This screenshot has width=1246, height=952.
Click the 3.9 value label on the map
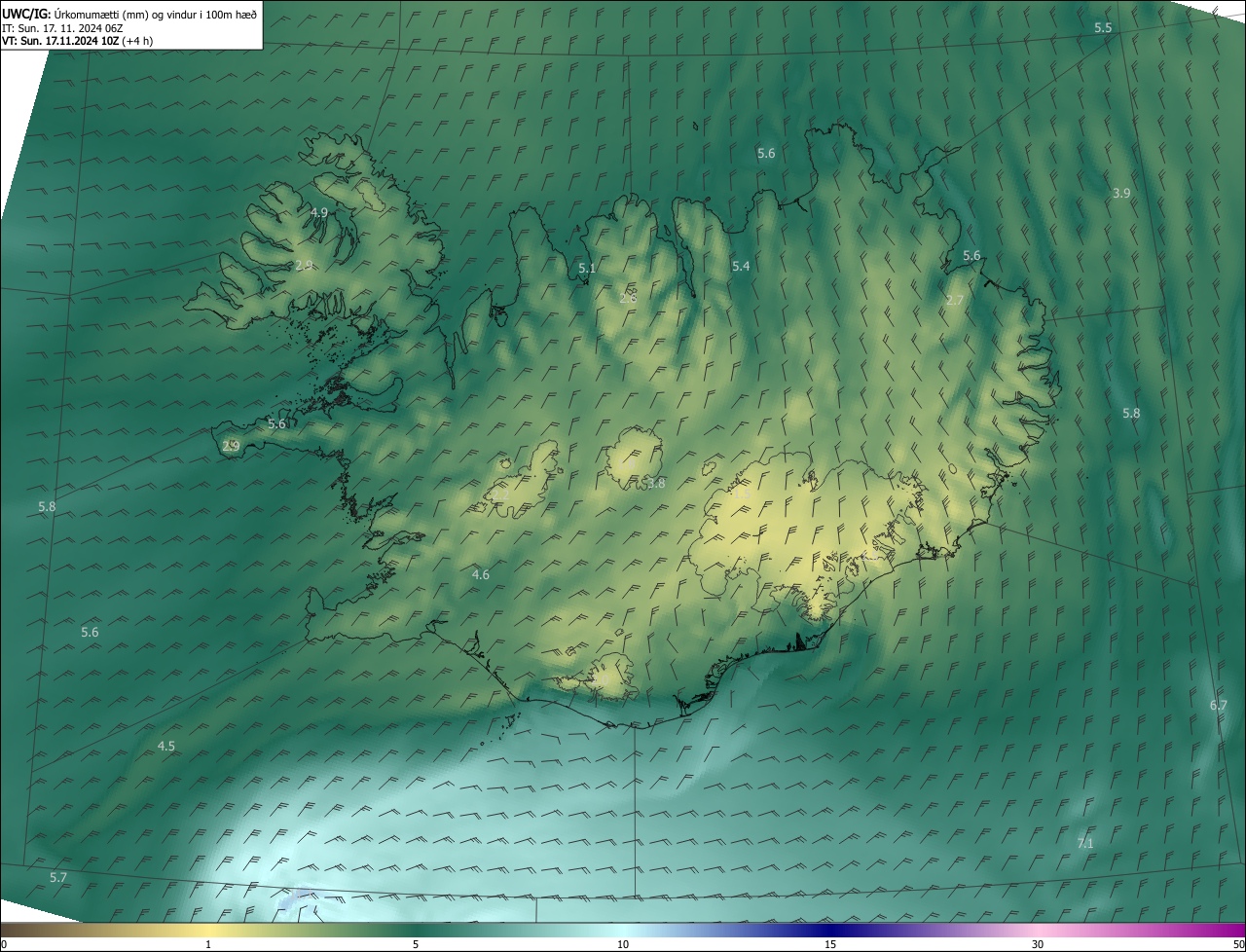(1121, 194)
